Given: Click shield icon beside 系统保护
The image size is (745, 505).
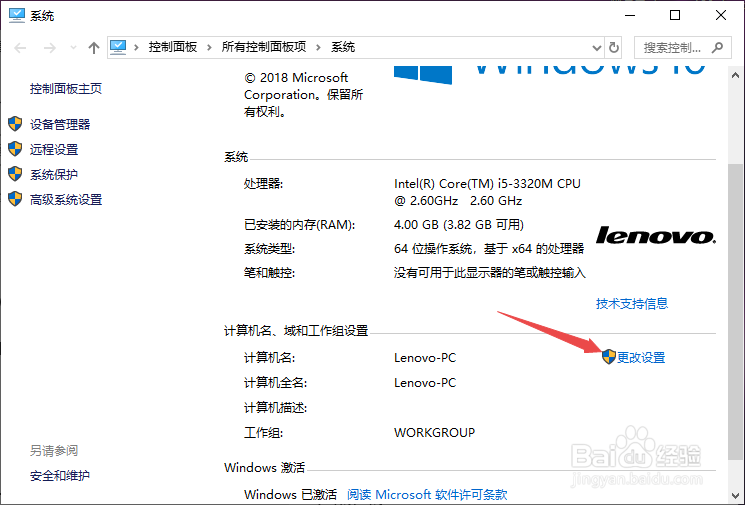Looking at the screenshot, I should (x=15, y=174).
